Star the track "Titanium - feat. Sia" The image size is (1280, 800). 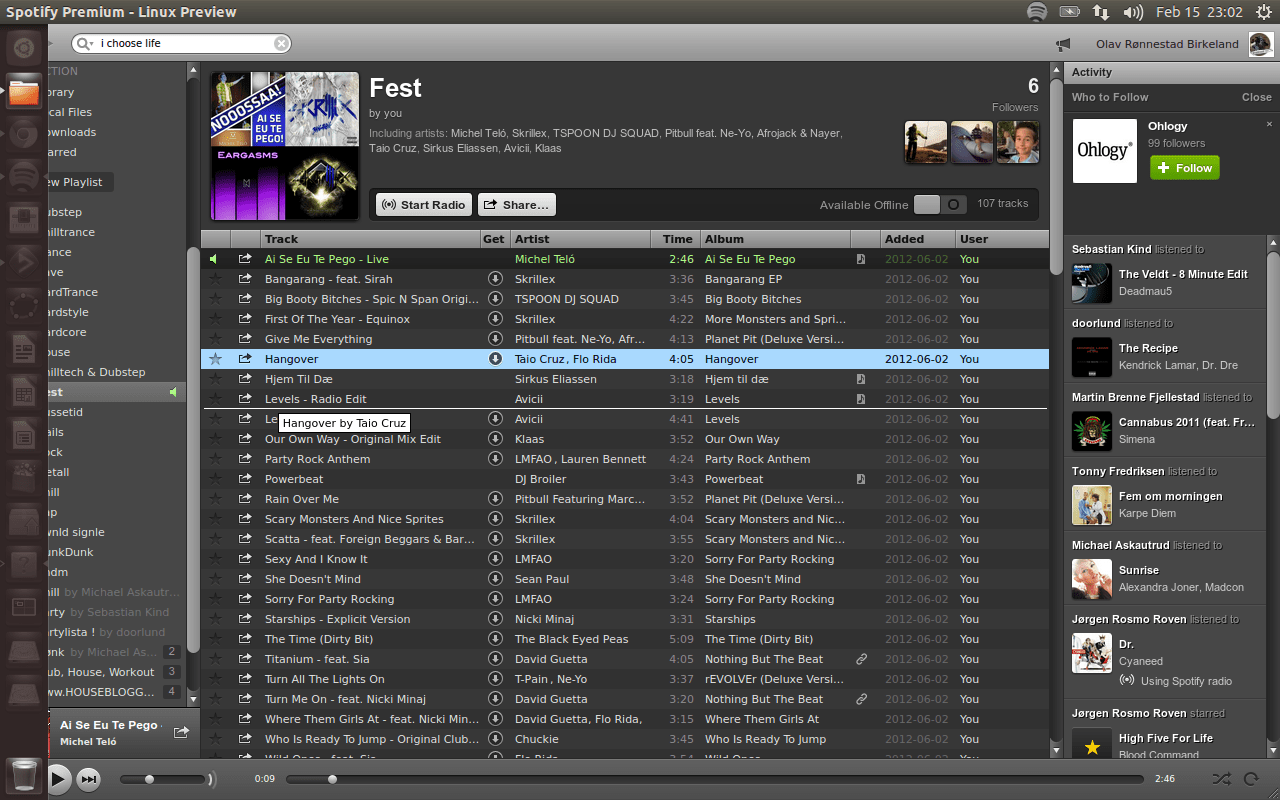coord(217,659)
